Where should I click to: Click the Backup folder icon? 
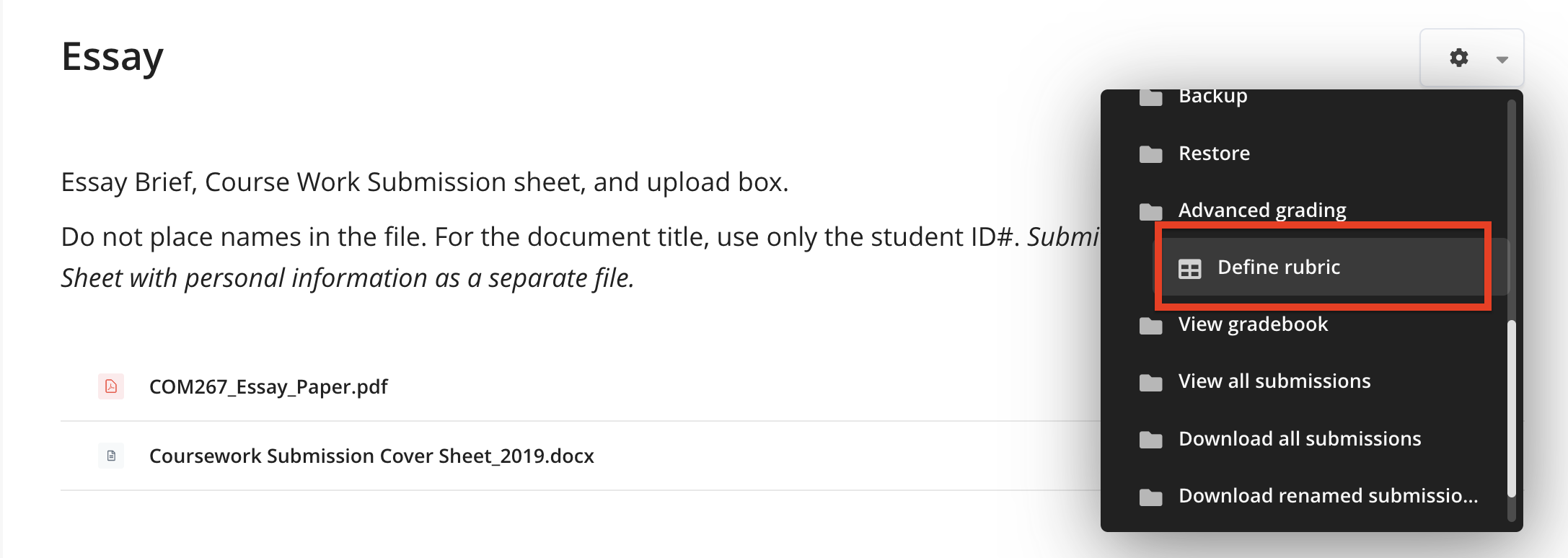click(x=1150, y=97)
